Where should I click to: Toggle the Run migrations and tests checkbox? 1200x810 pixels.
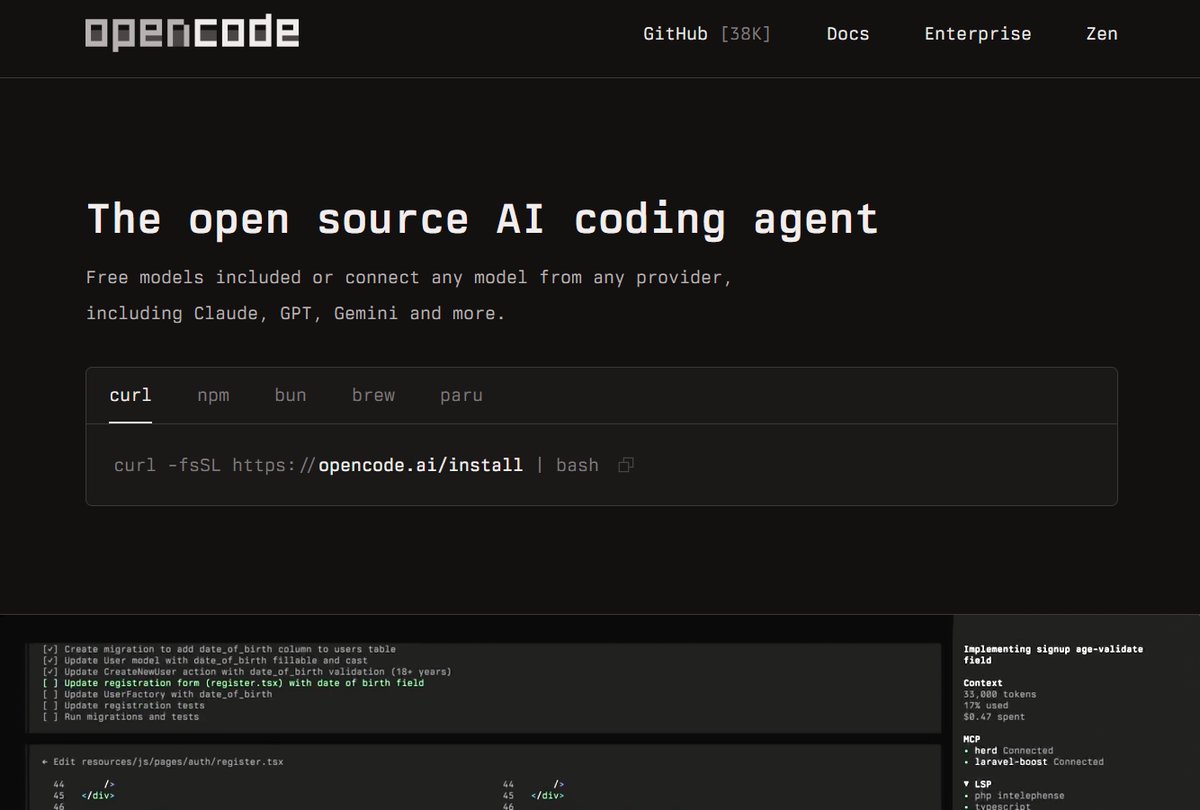(x=50, y=716)
